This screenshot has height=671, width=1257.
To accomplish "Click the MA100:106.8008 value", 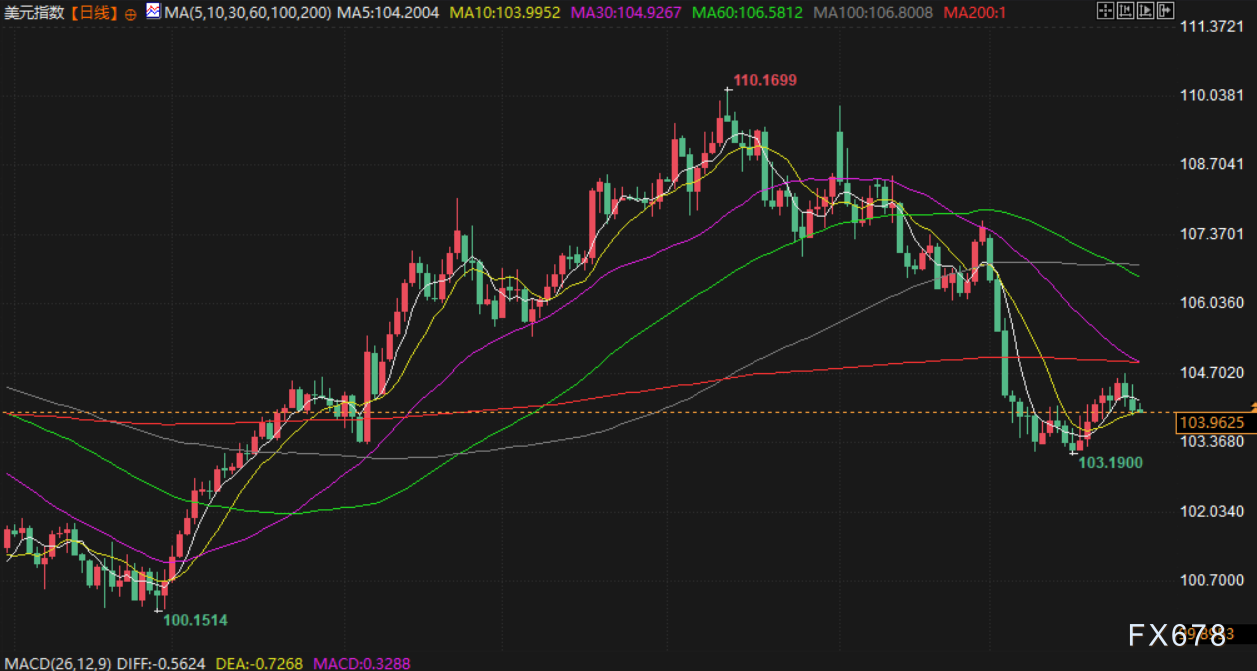I will 875,13.
